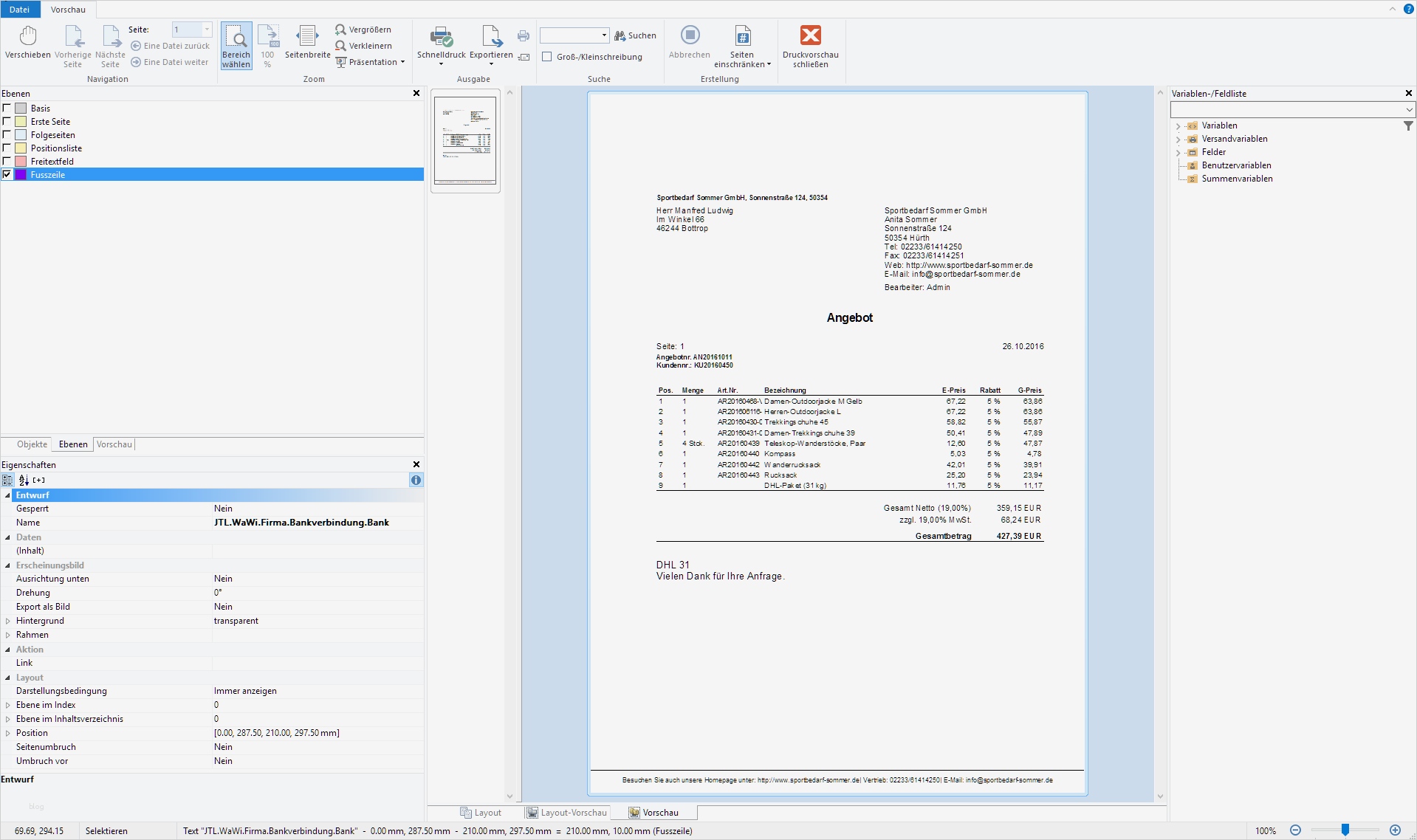Open the Datei menu tab
The width and height of the screenshot is (1417, 840).
20,10
